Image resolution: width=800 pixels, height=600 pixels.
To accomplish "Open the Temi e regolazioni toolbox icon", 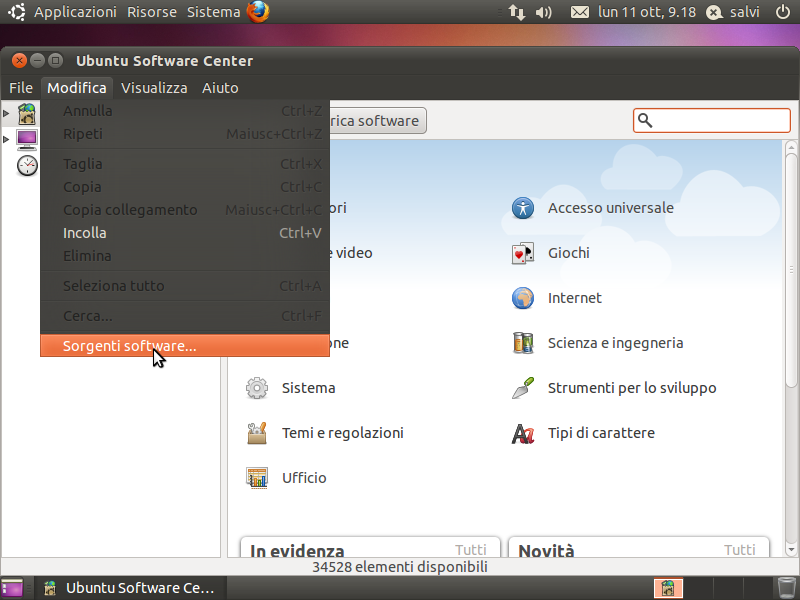I will pyautogui.click(x=257, y=433).
